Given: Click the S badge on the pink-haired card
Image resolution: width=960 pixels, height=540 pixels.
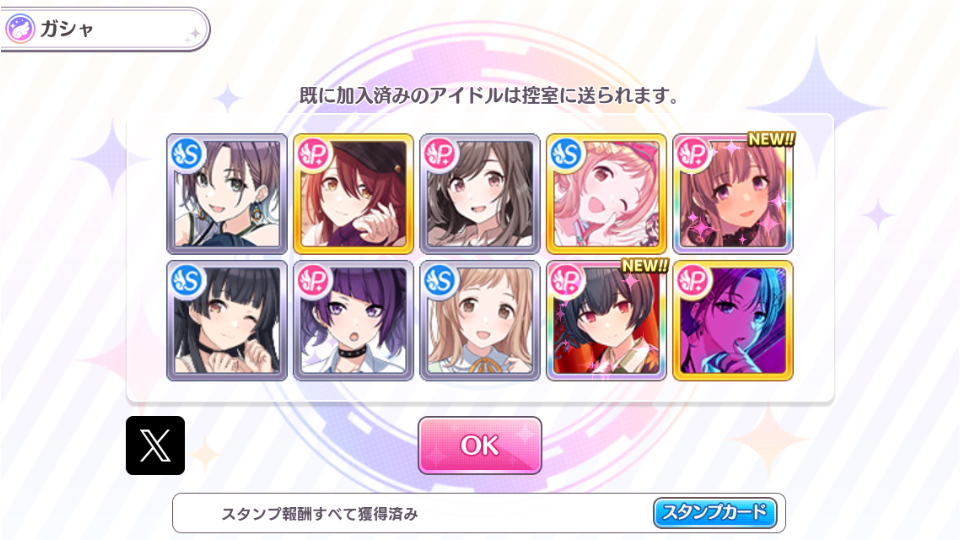Looking at the screenshot, I should pos(567,154).
